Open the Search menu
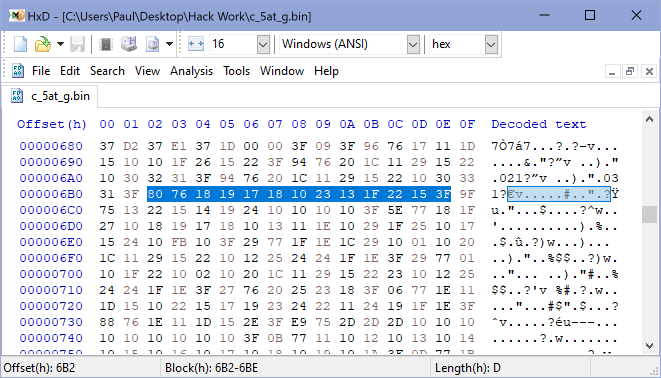 pyautogui.click(x=107, y=71)
